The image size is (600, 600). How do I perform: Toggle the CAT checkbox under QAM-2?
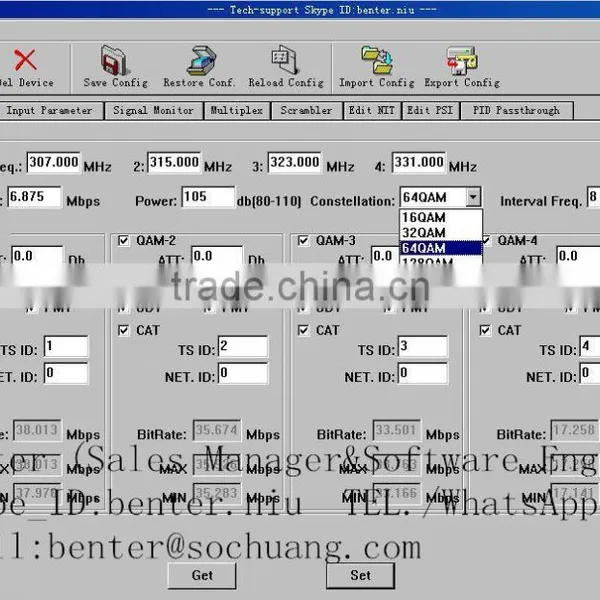123,330
